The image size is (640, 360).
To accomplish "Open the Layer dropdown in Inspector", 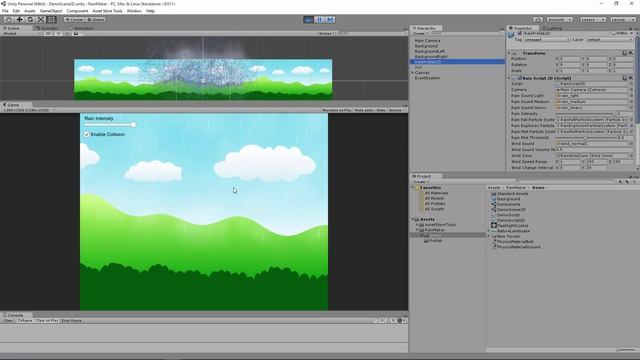I will point(608,40).
